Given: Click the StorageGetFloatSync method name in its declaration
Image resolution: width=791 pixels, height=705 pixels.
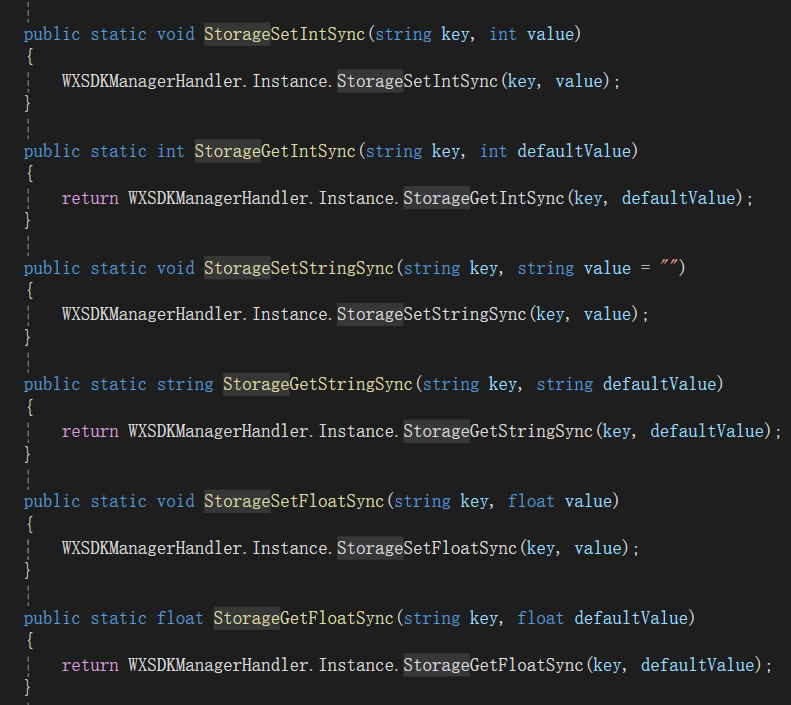Looking at the screenshot, I should pos(304,618).
